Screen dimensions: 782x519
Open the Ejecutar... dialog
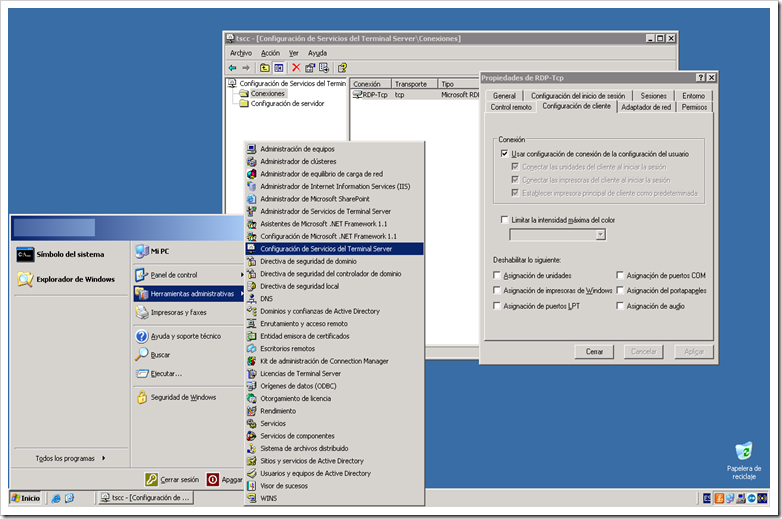point(159,373)
